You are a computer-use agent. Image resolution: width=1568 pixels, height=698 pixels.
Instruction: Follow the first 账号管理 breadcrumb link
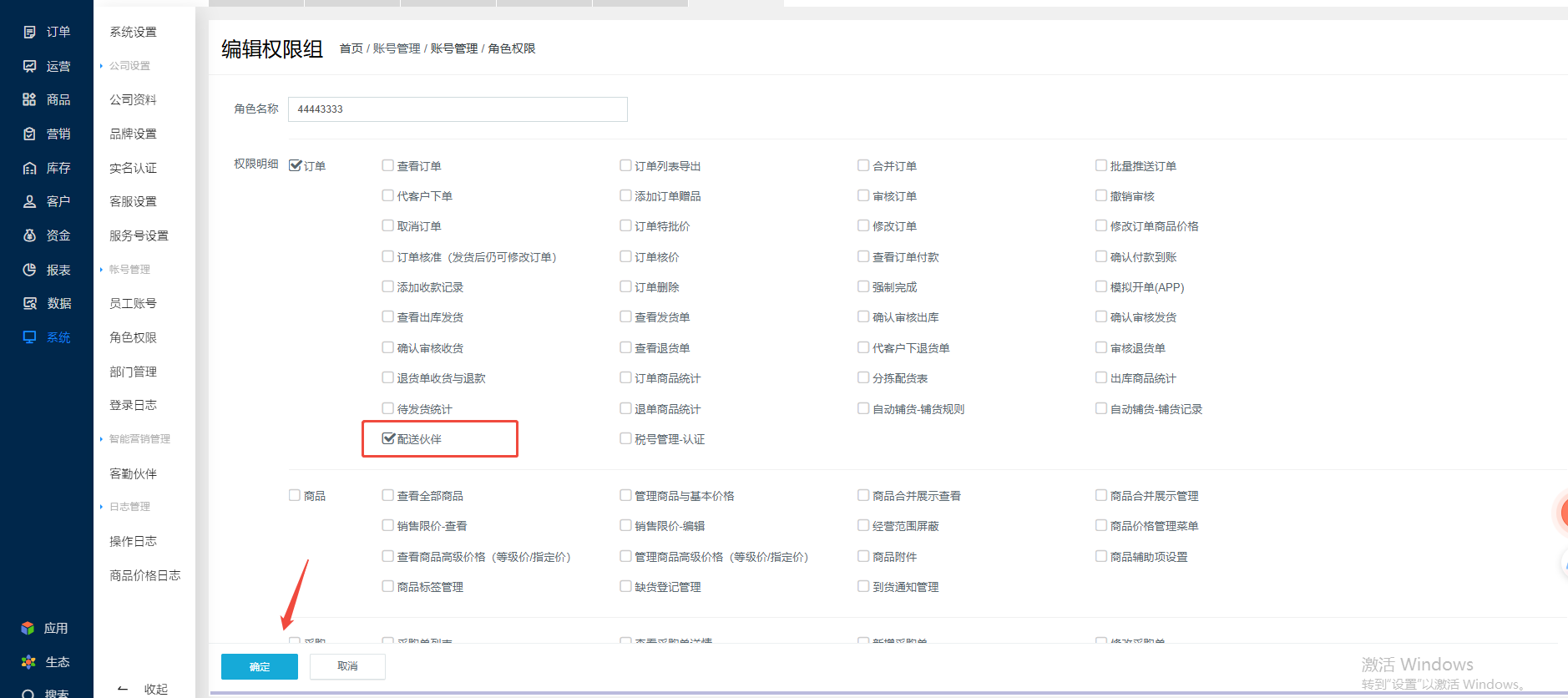coord(397,48)
